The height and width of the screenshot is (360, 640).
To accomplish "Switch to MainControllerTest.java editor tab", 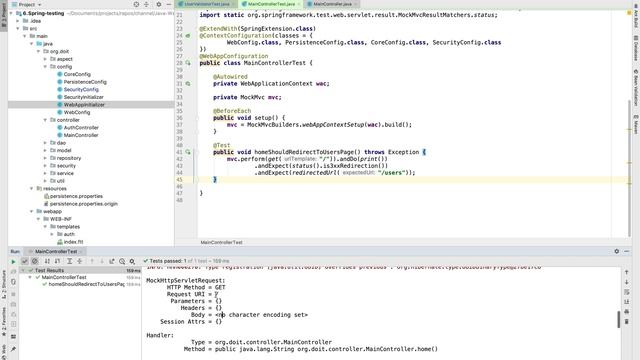I will (x=271, y=4).
